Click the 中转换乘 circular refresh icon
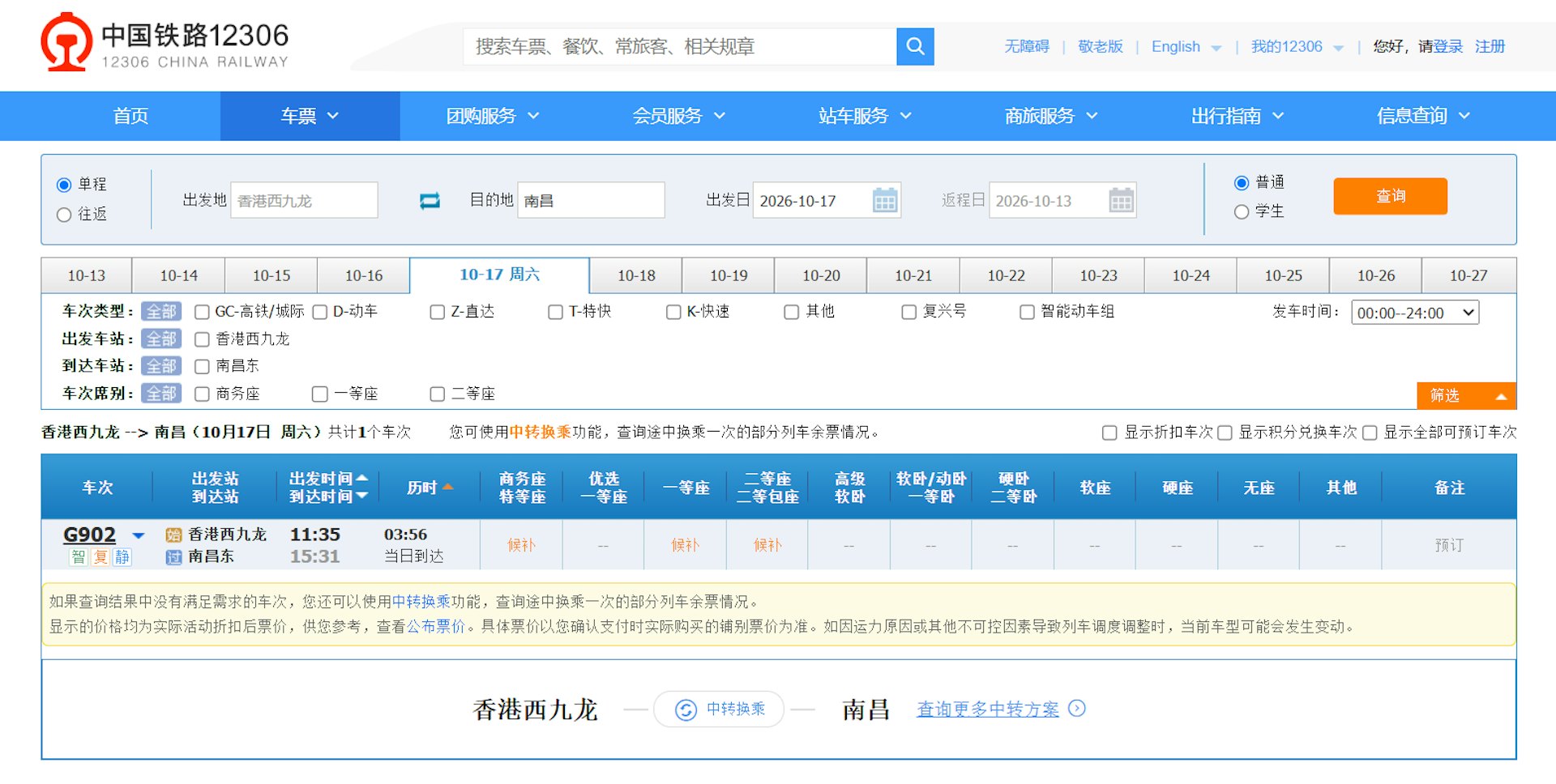1556x784 pixels. [686, 709]
